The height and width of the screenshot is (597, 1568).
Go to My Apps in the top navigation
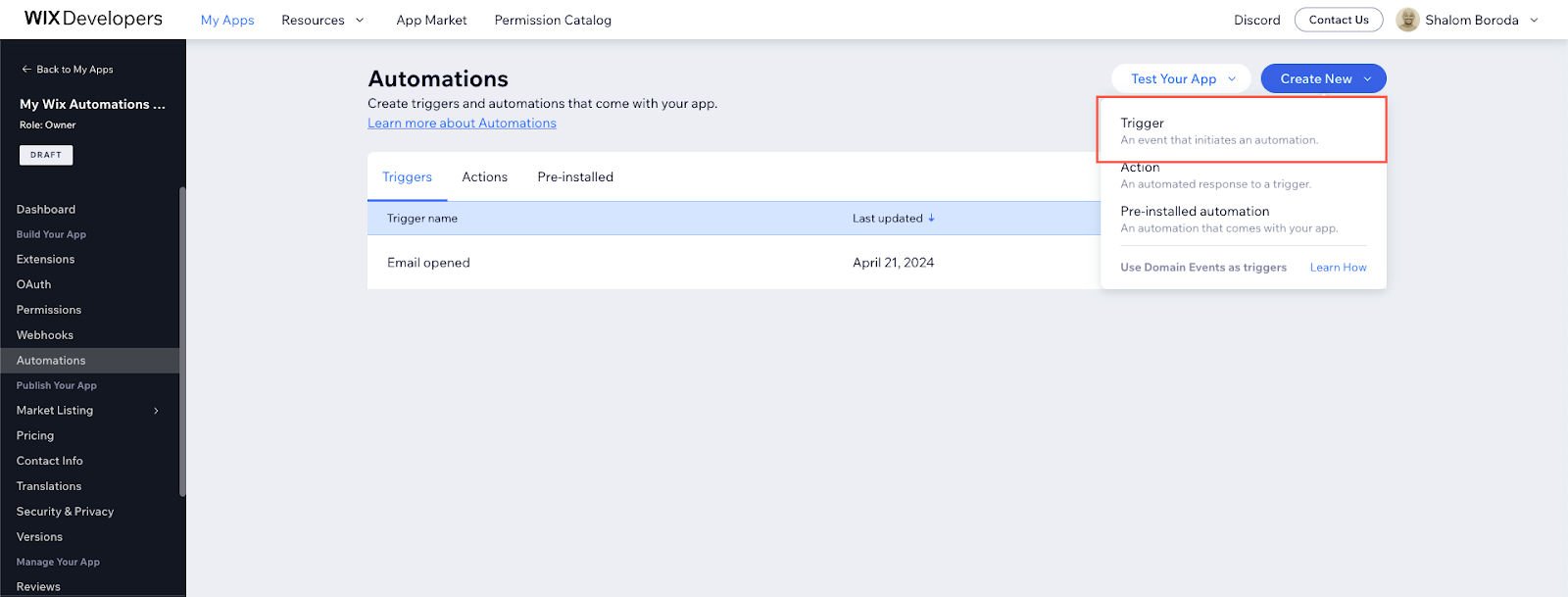point(227,20)
